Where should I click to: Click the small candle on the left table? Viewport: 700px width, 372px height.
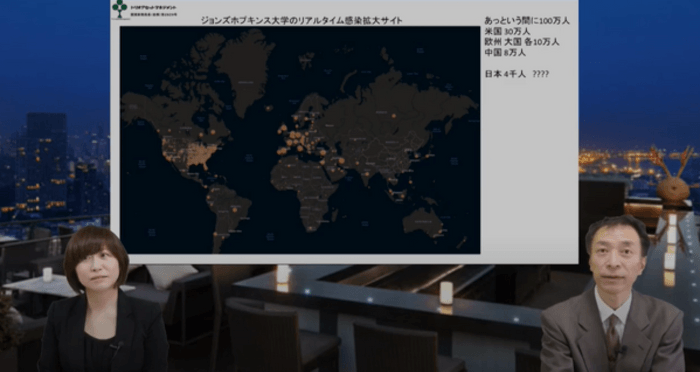[x=47, y=274]
